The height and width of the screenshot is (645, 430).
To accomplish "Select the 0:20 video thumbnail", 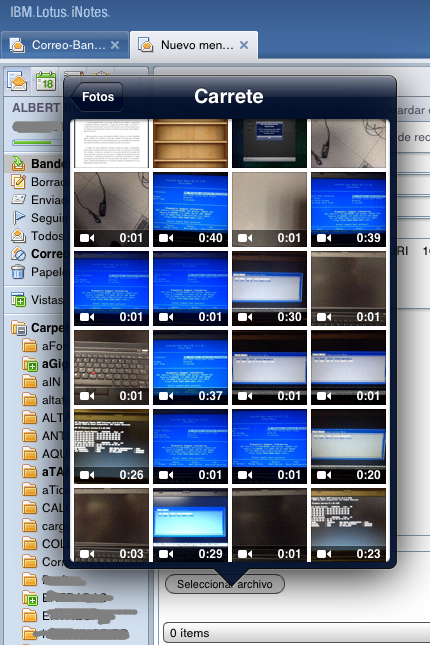I will point(348,446).
